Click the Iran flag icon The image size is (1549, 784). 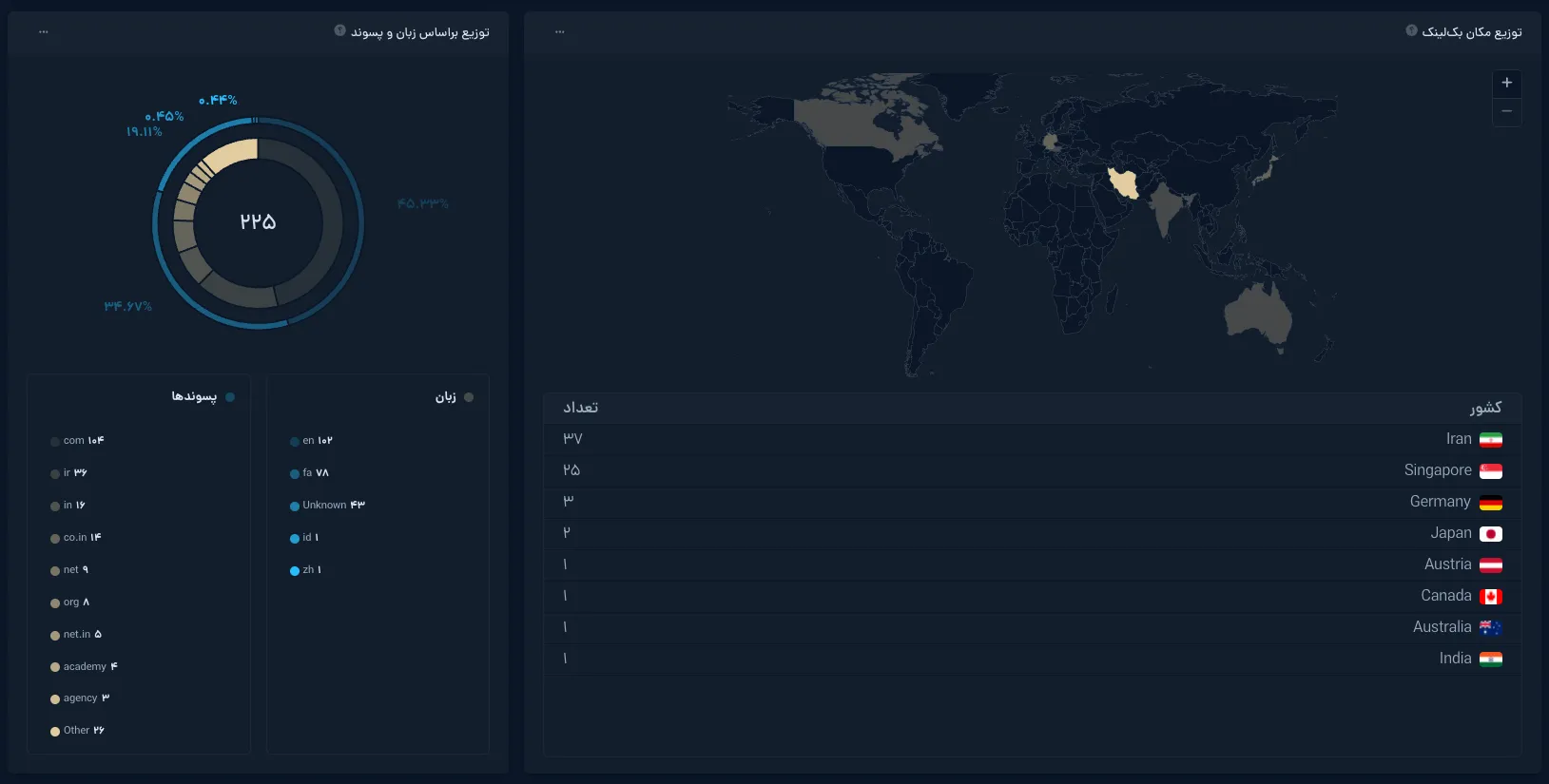coord(1491,440)
